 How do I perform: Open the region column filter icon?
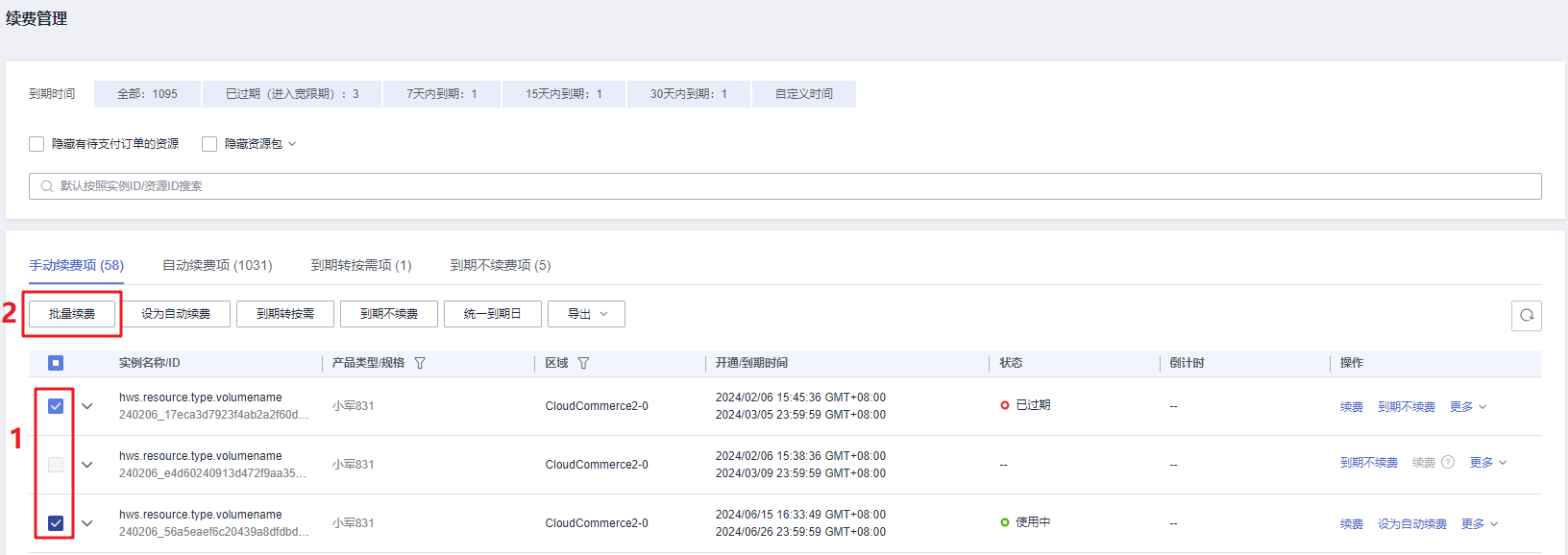coord(583,363)
